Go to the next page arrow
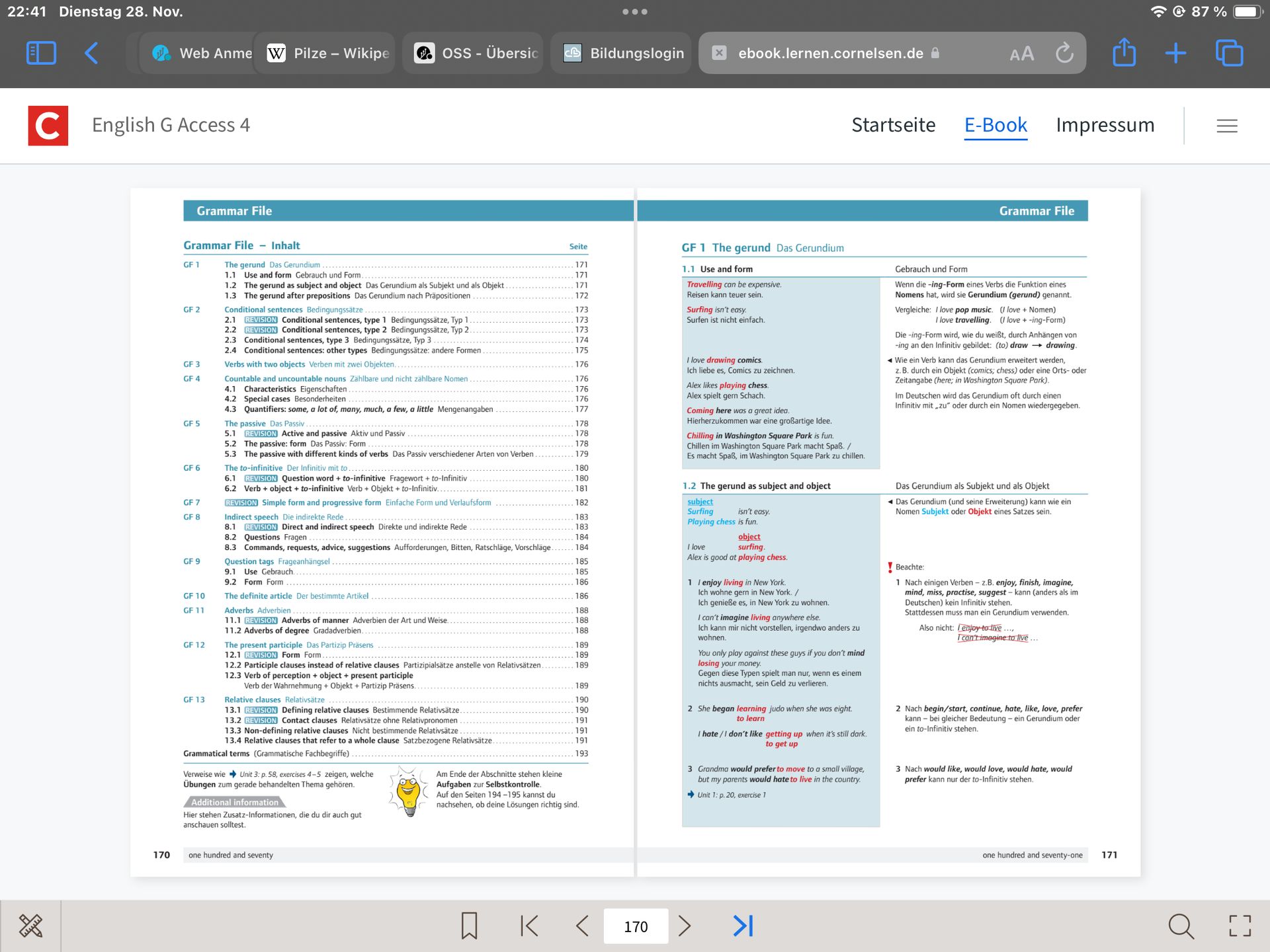 click(685, 926)
